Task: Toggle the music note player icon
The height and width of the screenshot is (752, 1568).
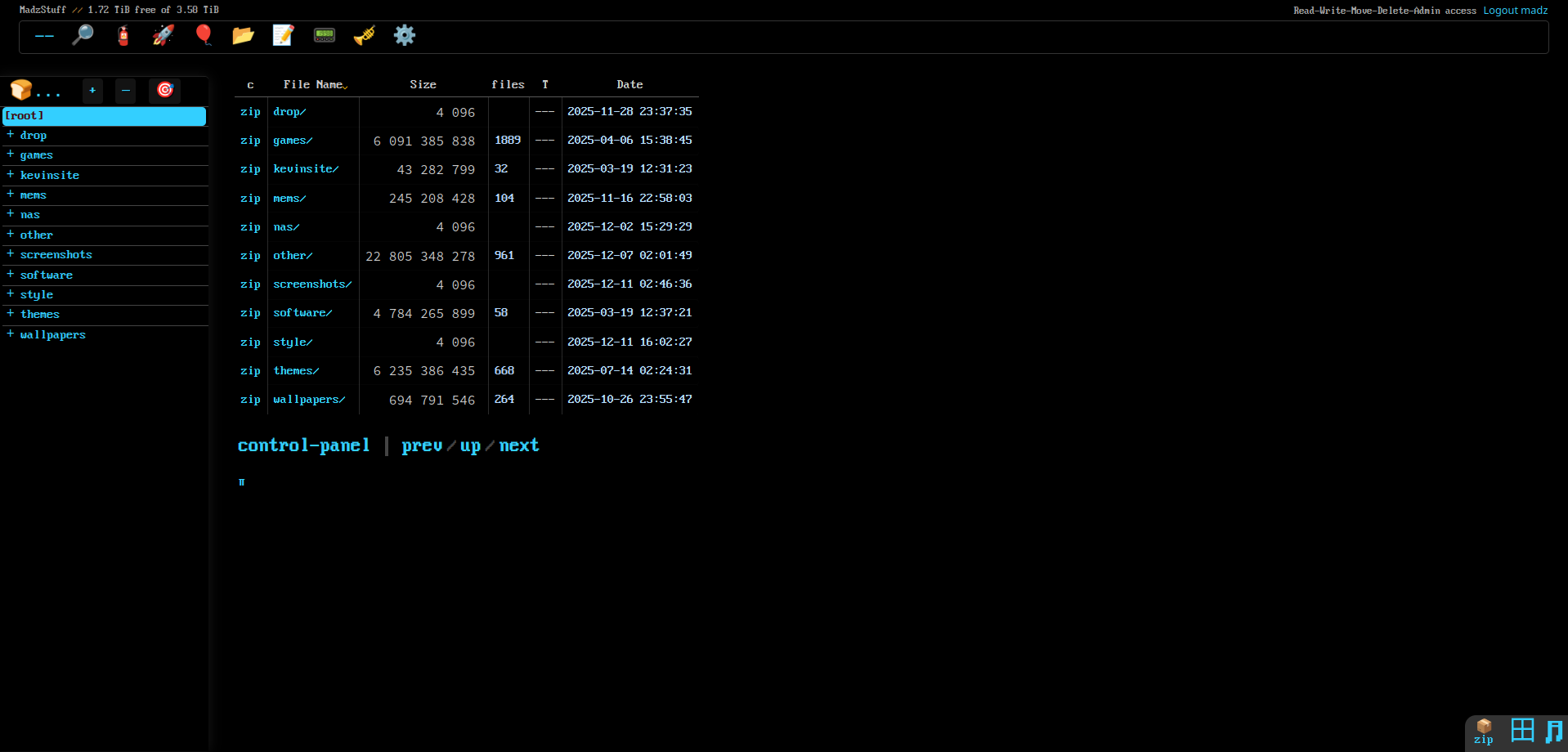Action: [x=1553, y=730]
